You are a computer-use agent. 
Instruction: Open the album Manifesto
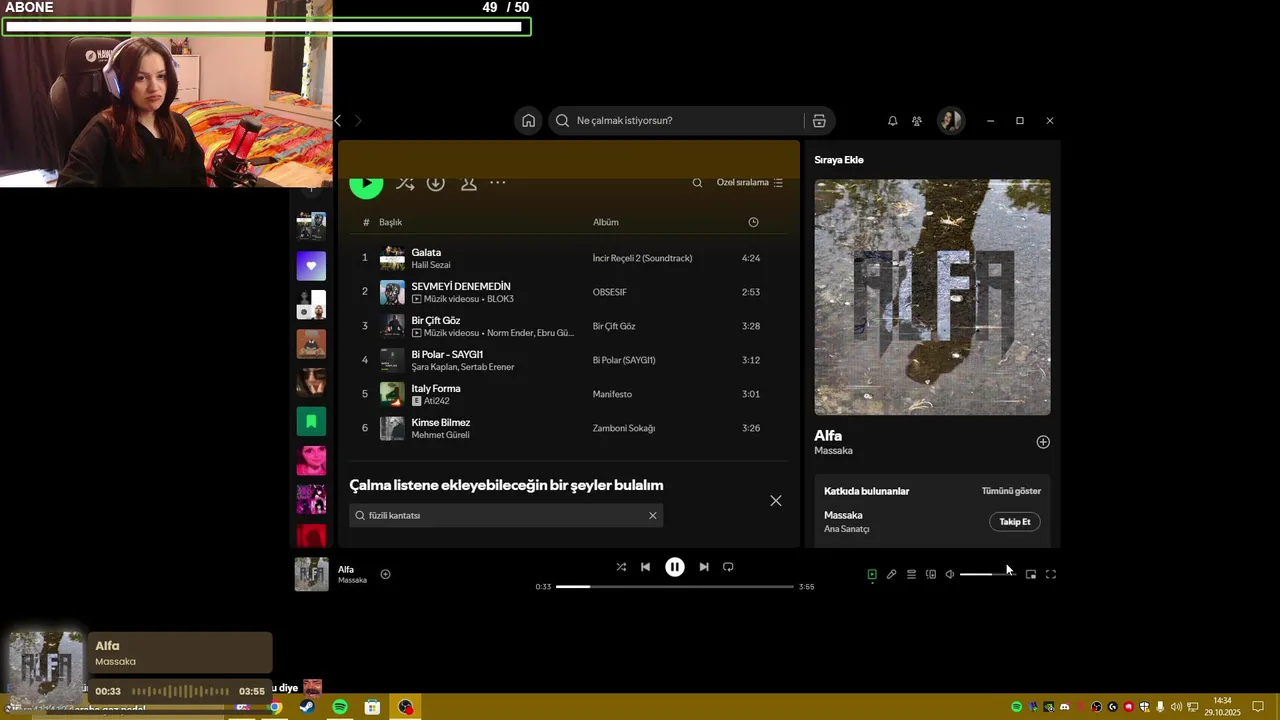pyautogui.click(x=612, y=394)
